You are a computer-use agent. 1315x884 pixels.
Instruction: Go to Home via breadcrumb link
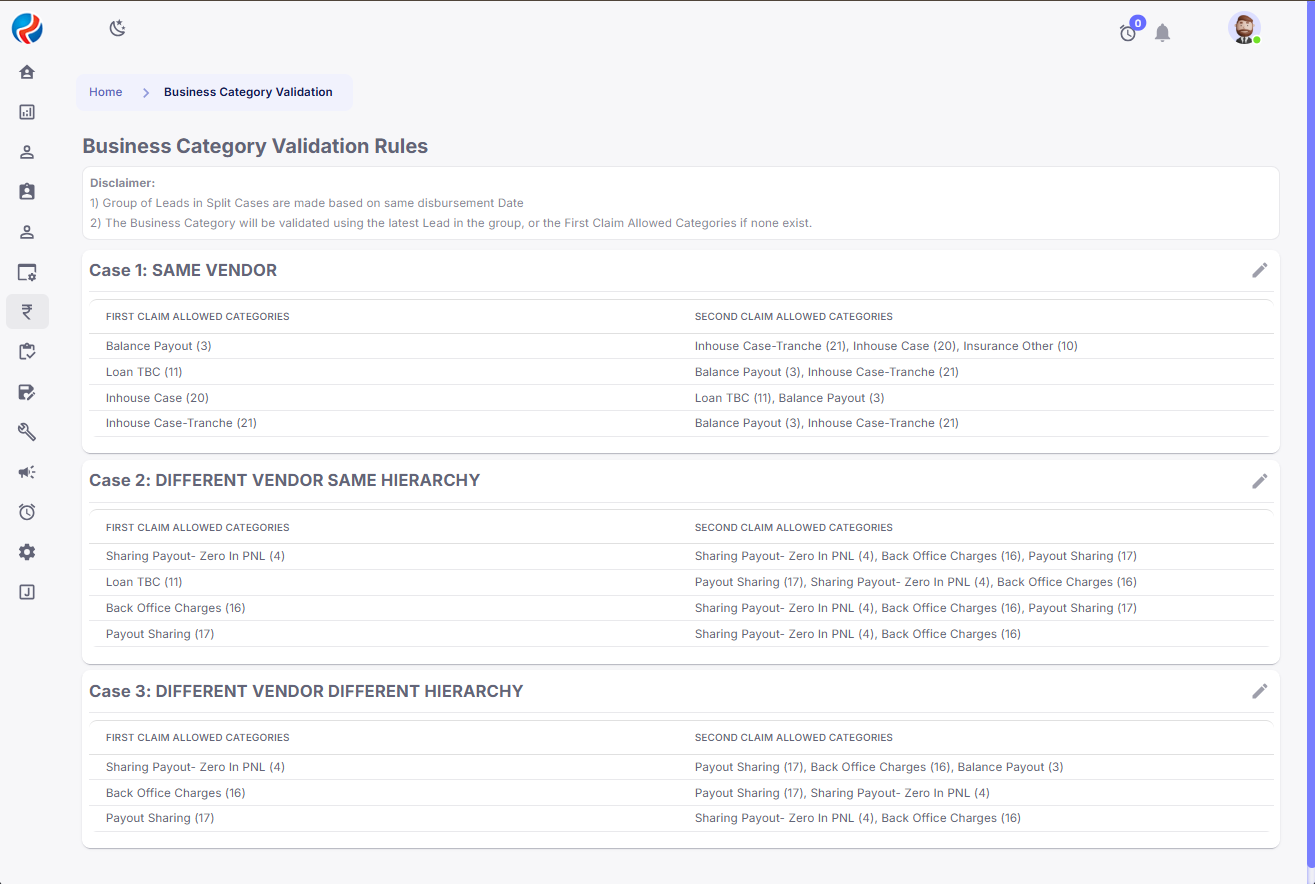tap(105, 92)
